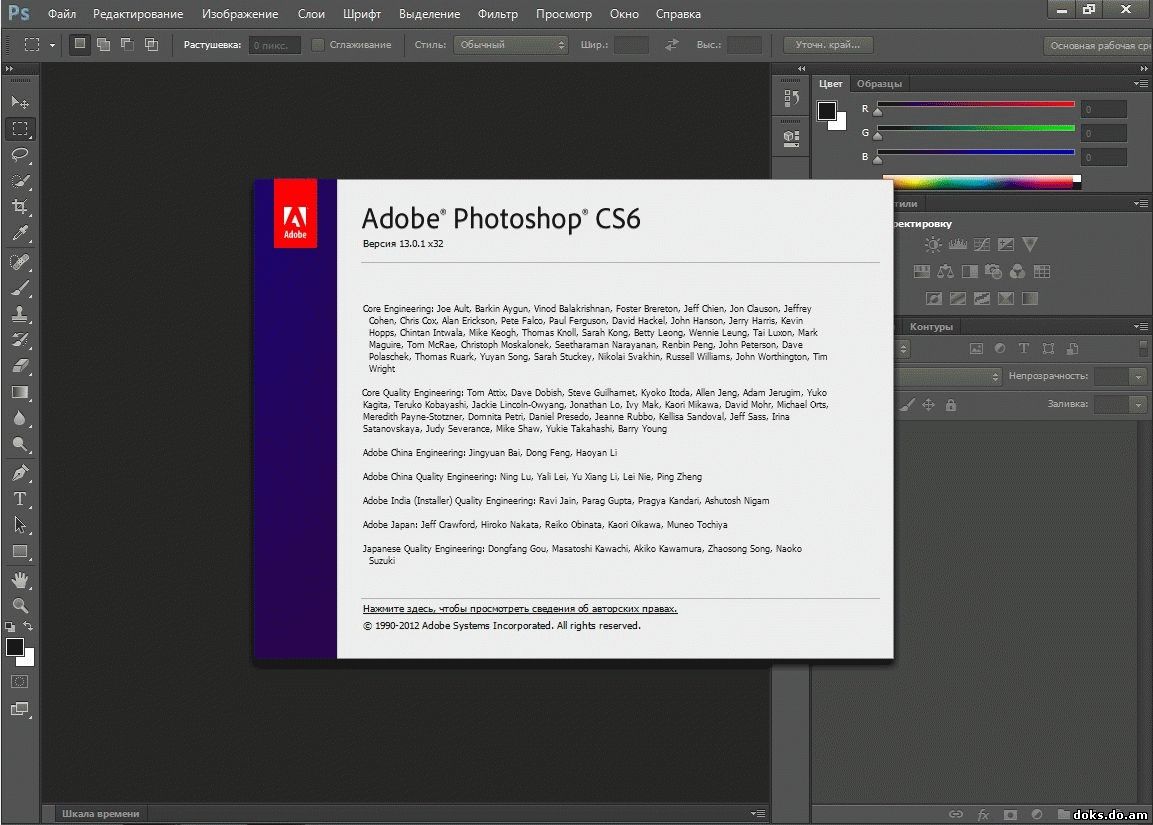Viewport: 1153px width, 825px height.
Task: Select the Rectangle shape tool
Action: pyautogui.click(x=20, y=551)
